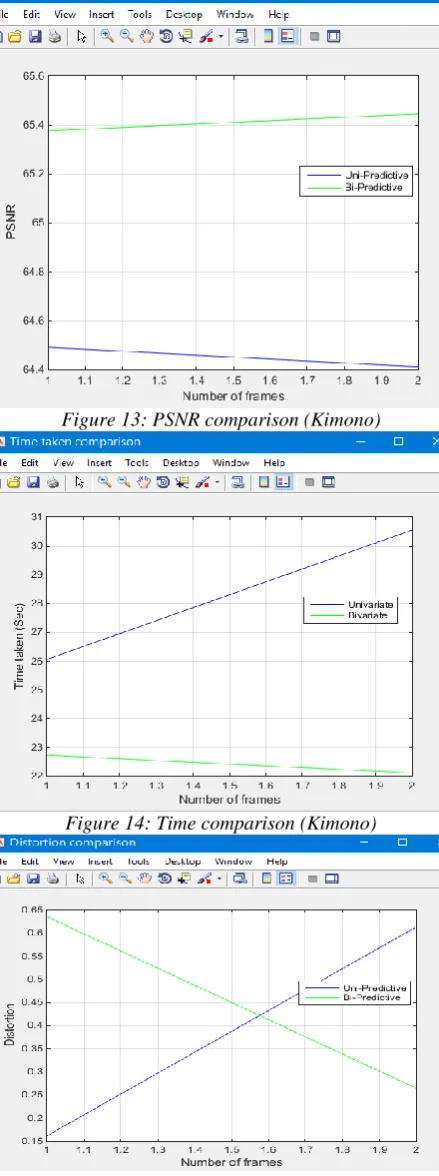Minimize the Distortion comparison window

pos(365,842)
